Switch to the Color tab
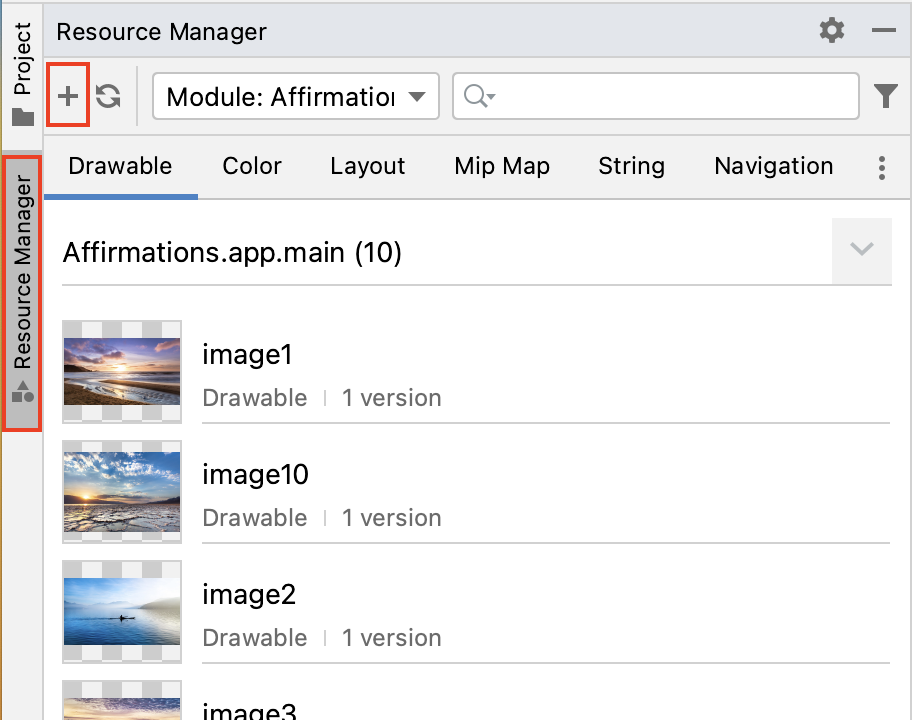The width and height of the screenshot is (912, 720). tap(252, 166)
